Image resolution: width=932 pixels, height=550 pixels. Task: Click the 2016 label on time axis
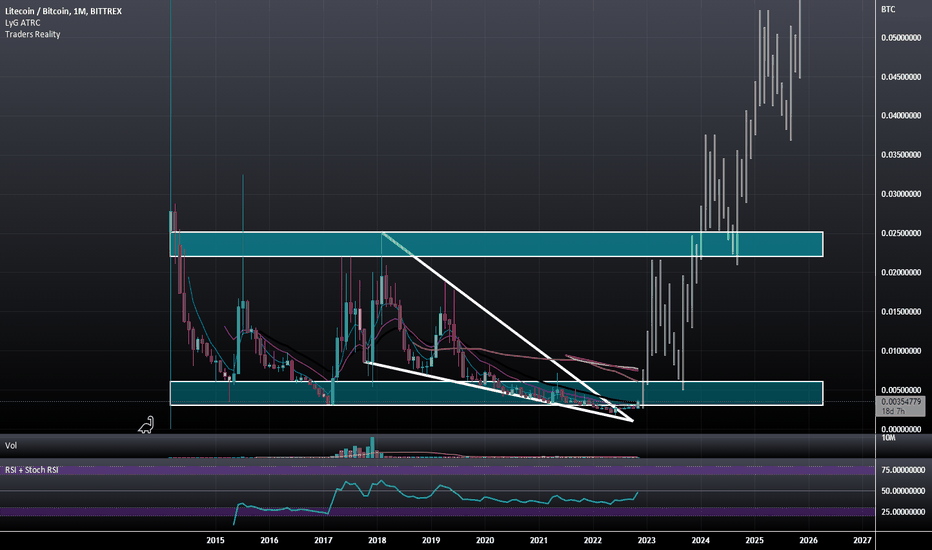point(269,540)
